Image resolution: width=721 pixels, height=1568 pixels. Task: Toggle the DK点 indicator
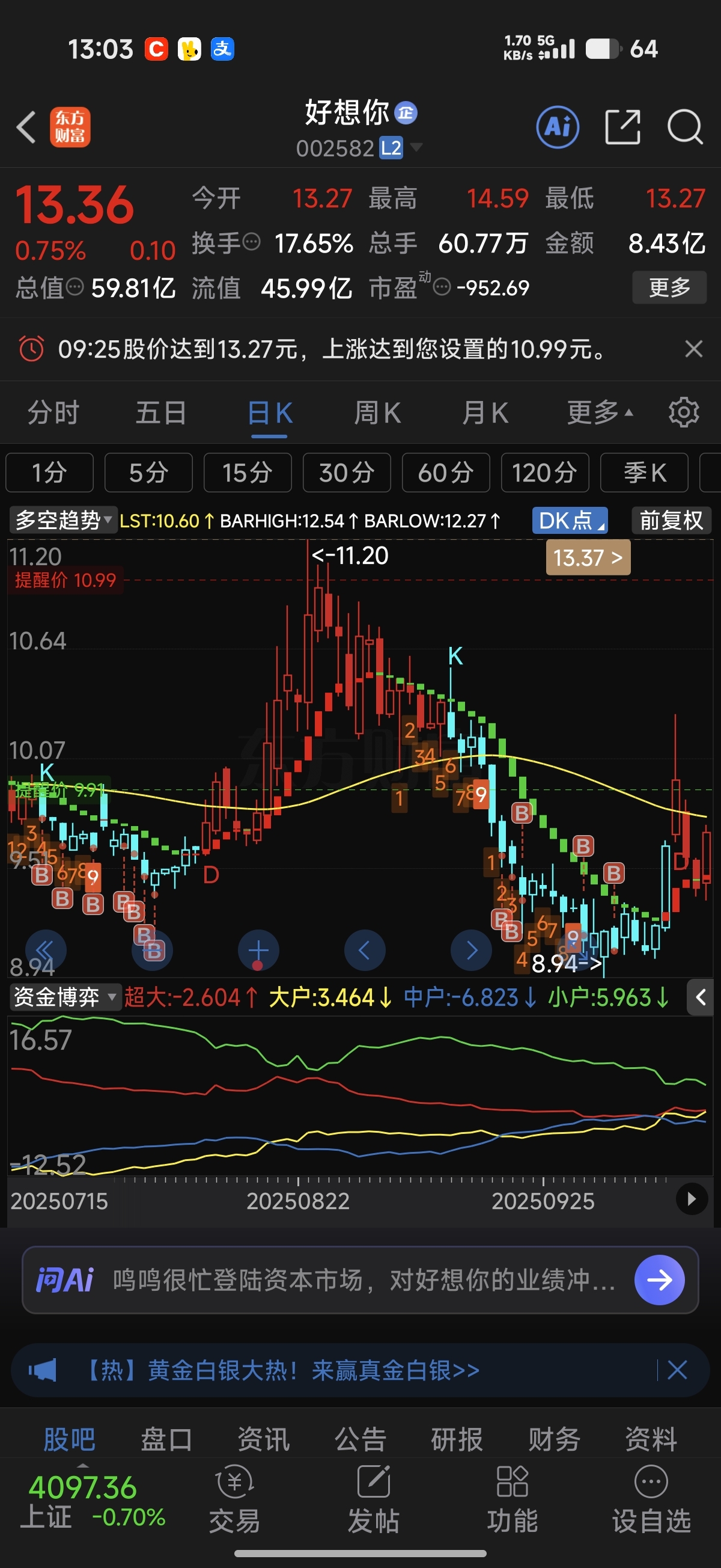coord(570,521)
